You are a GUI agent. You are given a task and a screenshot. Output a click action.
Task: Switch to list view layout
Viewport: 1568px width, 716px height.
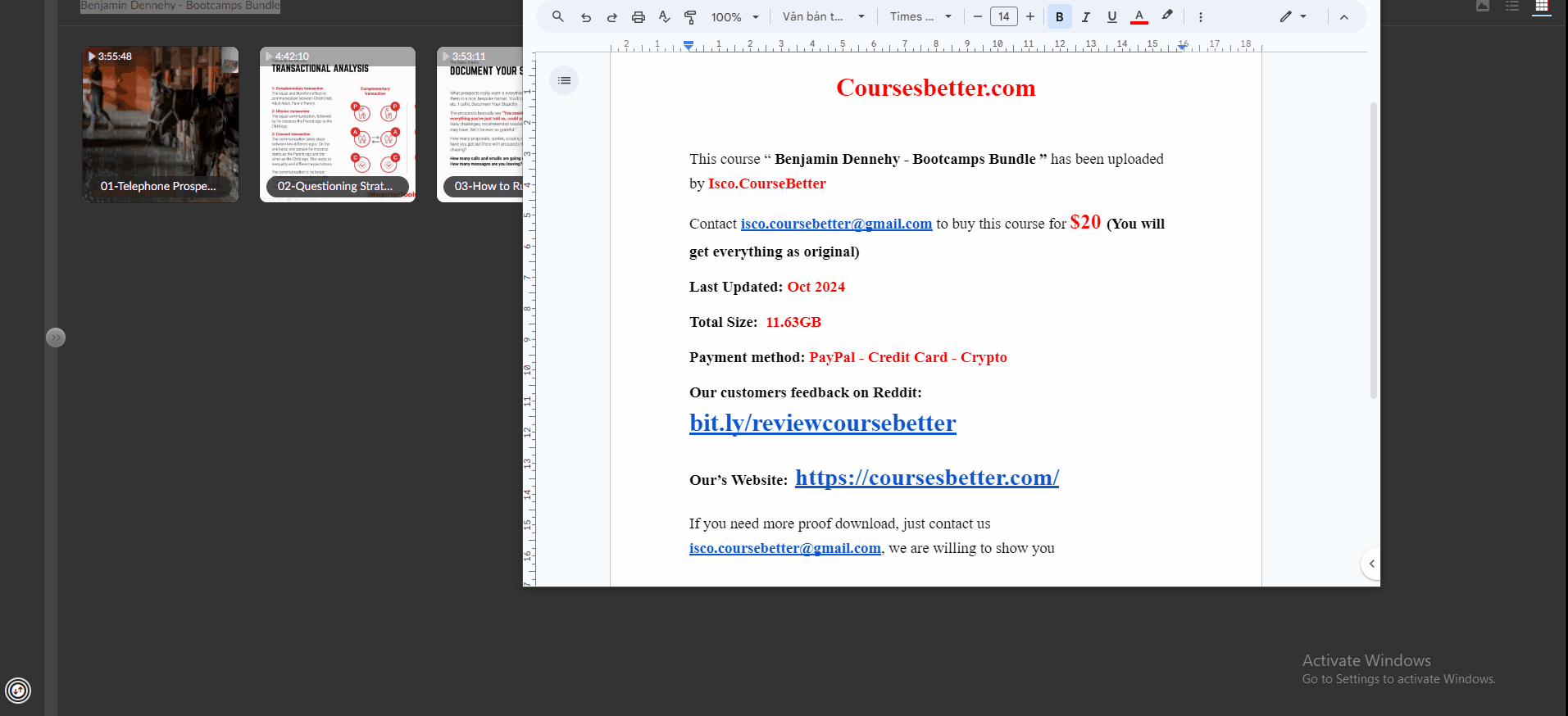click(x=1512, y=7)
